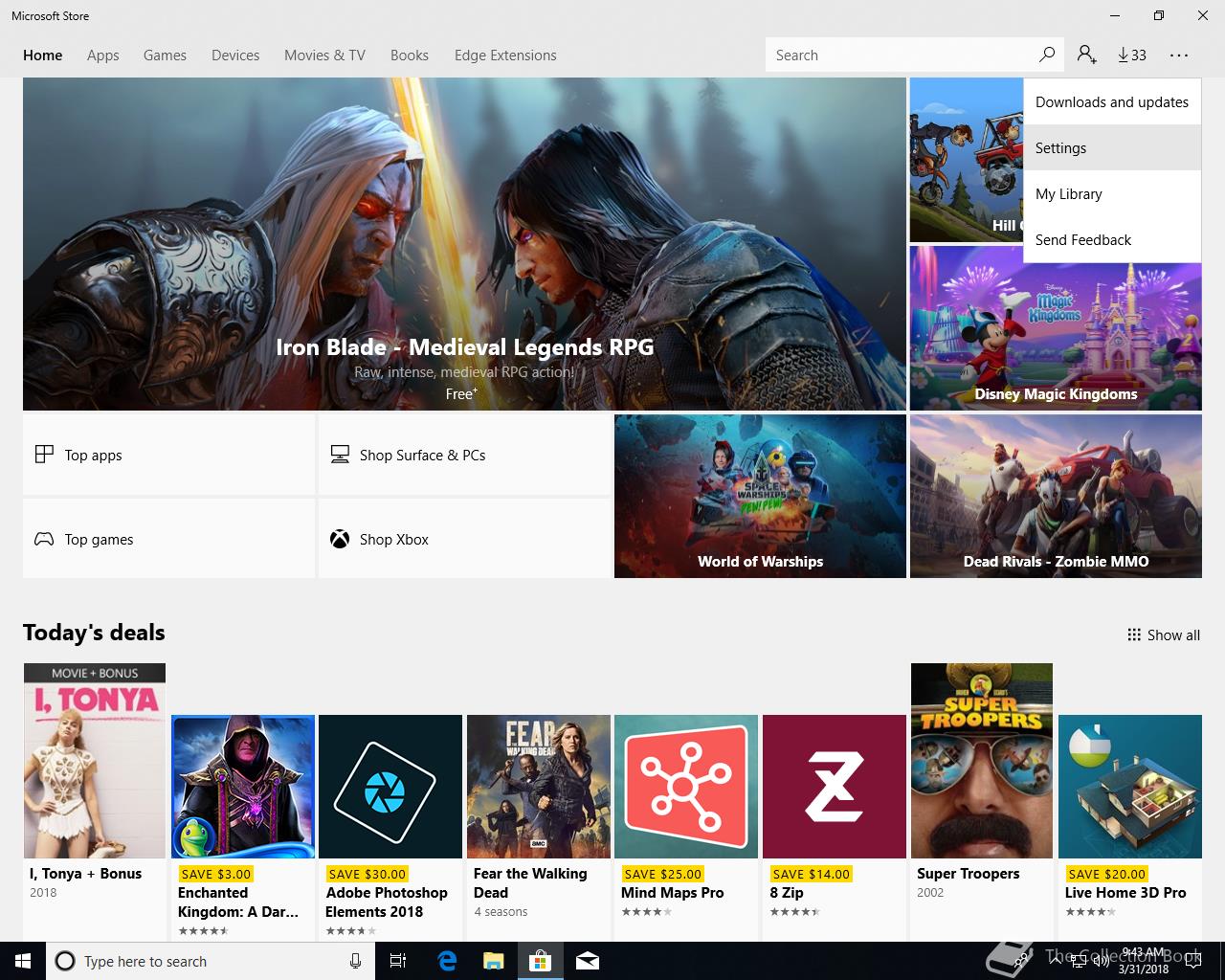Open the Books tab
Screen dimensions: 1225x980
[x=410, y=56]
